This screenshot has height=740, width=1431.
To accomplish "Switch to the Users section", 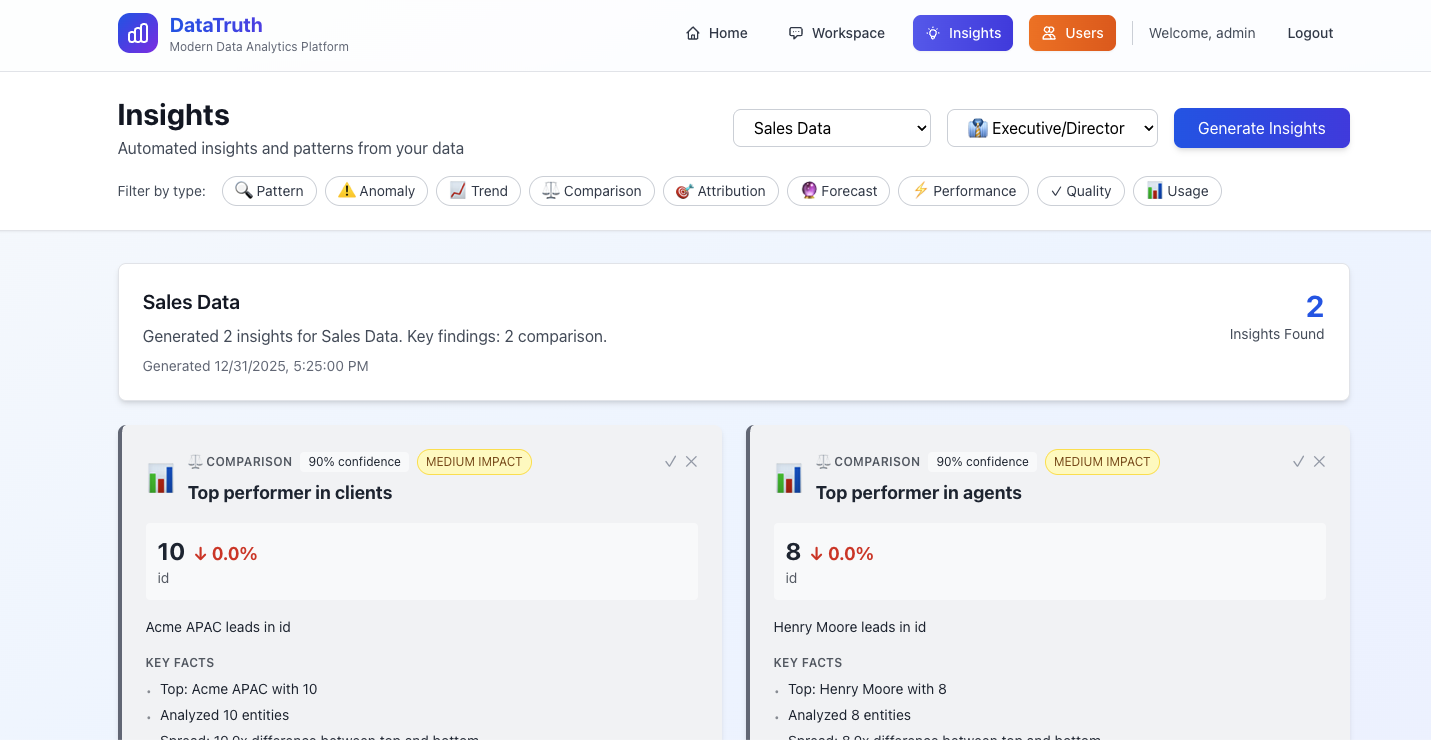I will tap(1072, 32).
